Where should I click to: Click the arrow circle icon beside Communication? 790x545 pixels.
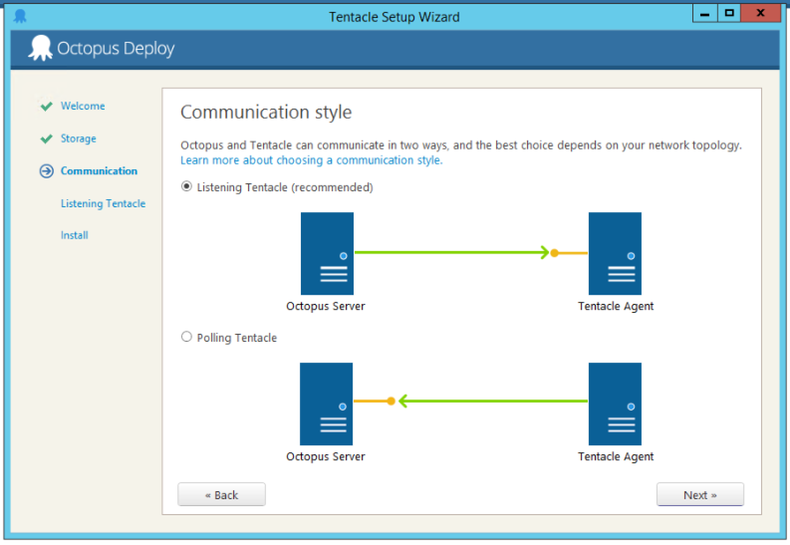46,171
